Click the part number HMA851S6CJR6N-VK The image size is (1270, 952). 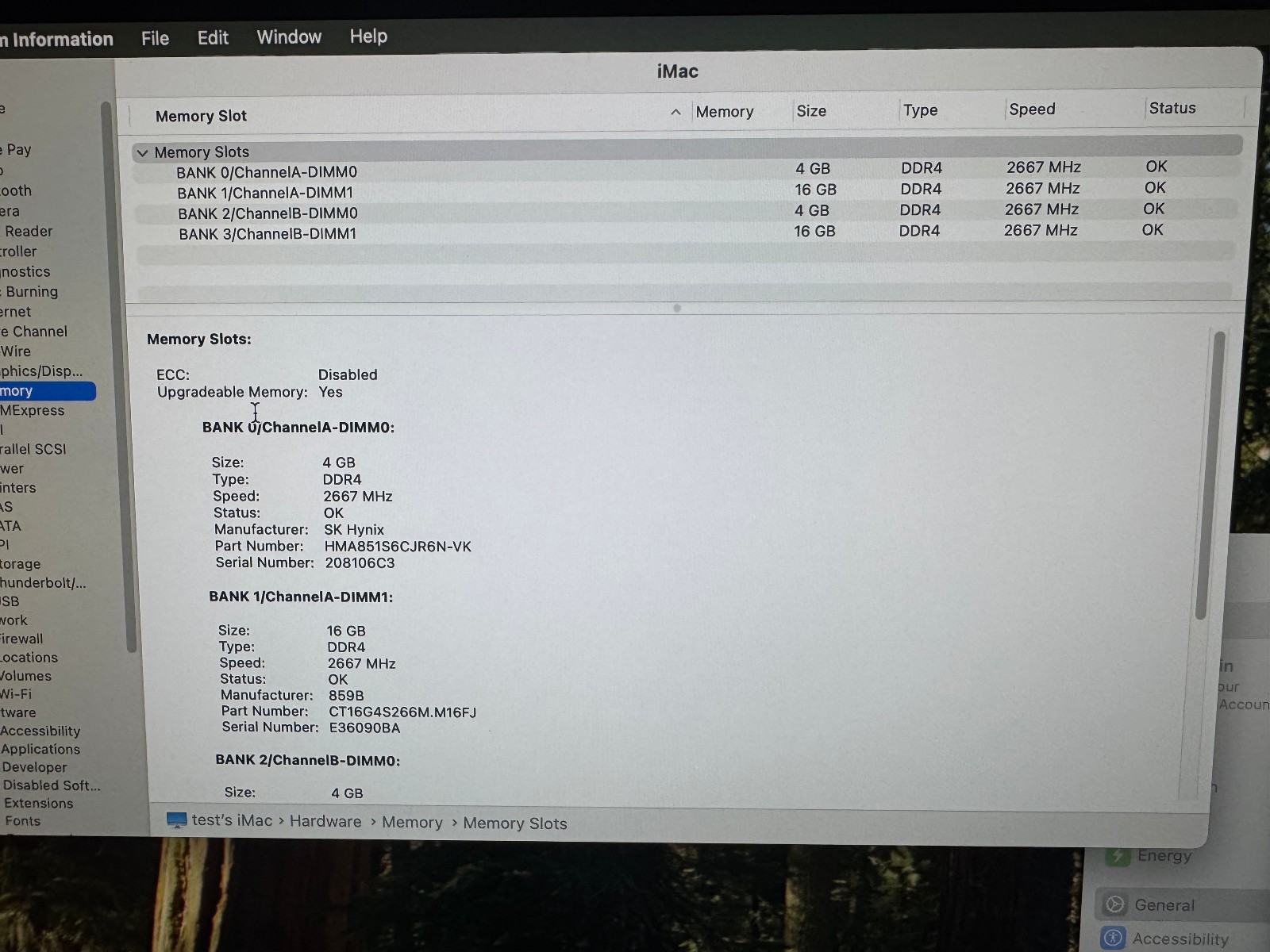pyautogui.click(x=398, y=547)
